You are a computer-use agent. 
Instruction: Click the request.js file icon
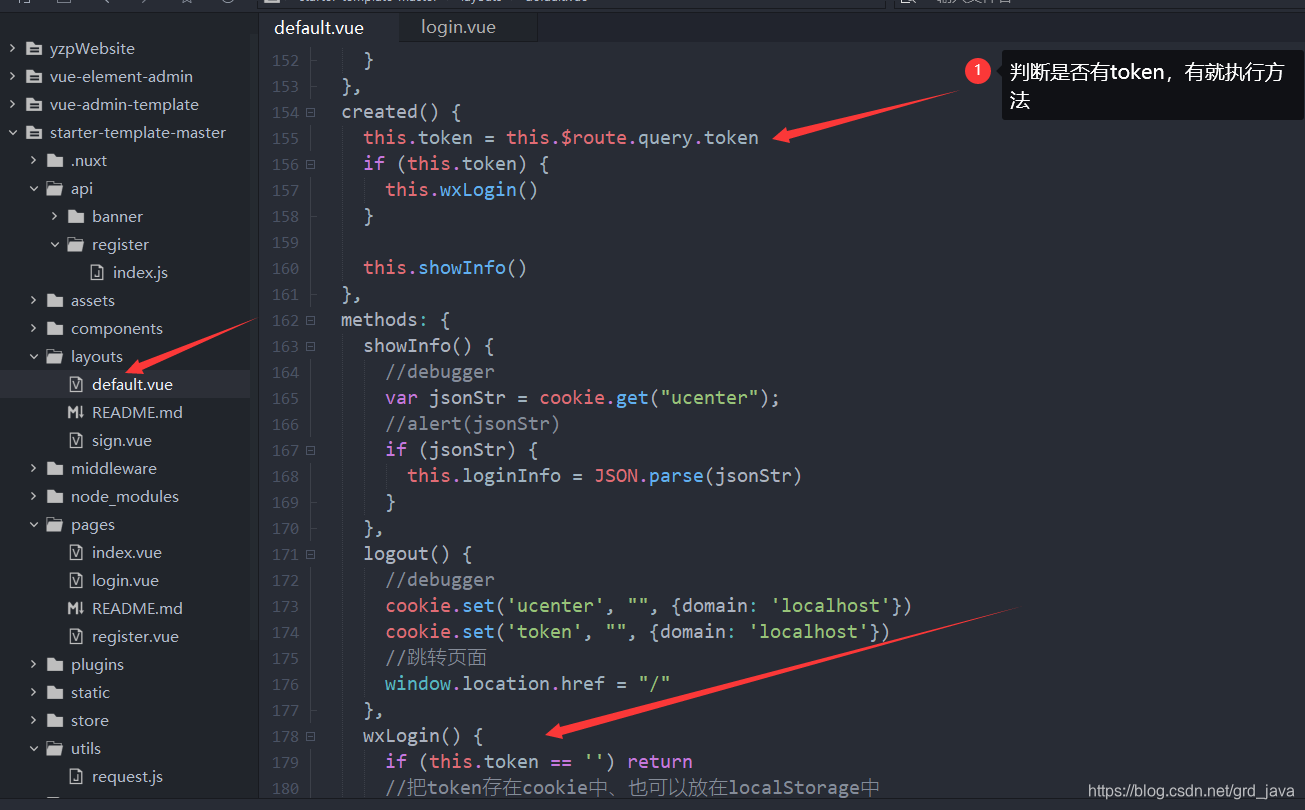(x=76, y=776)
